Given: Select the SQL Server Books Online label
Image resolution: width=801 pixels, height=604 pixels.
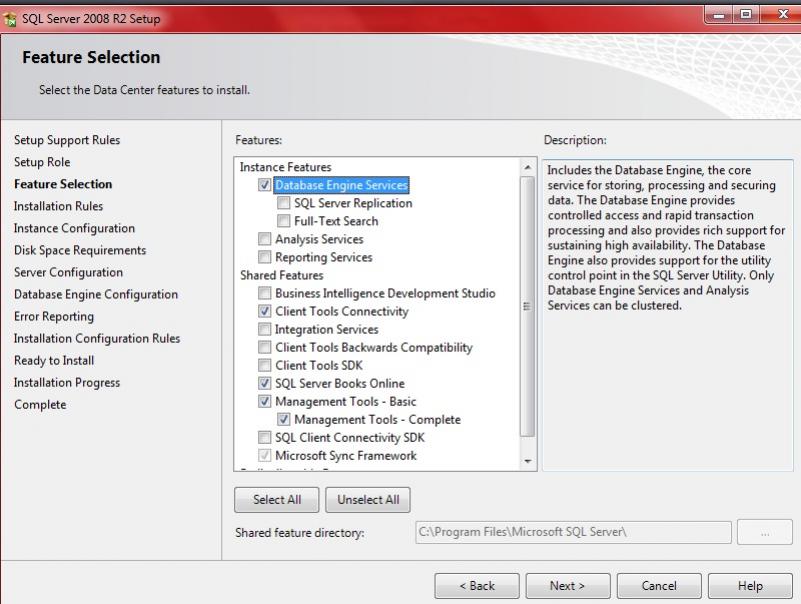Looking at the screenshot, I should [340, 383].
